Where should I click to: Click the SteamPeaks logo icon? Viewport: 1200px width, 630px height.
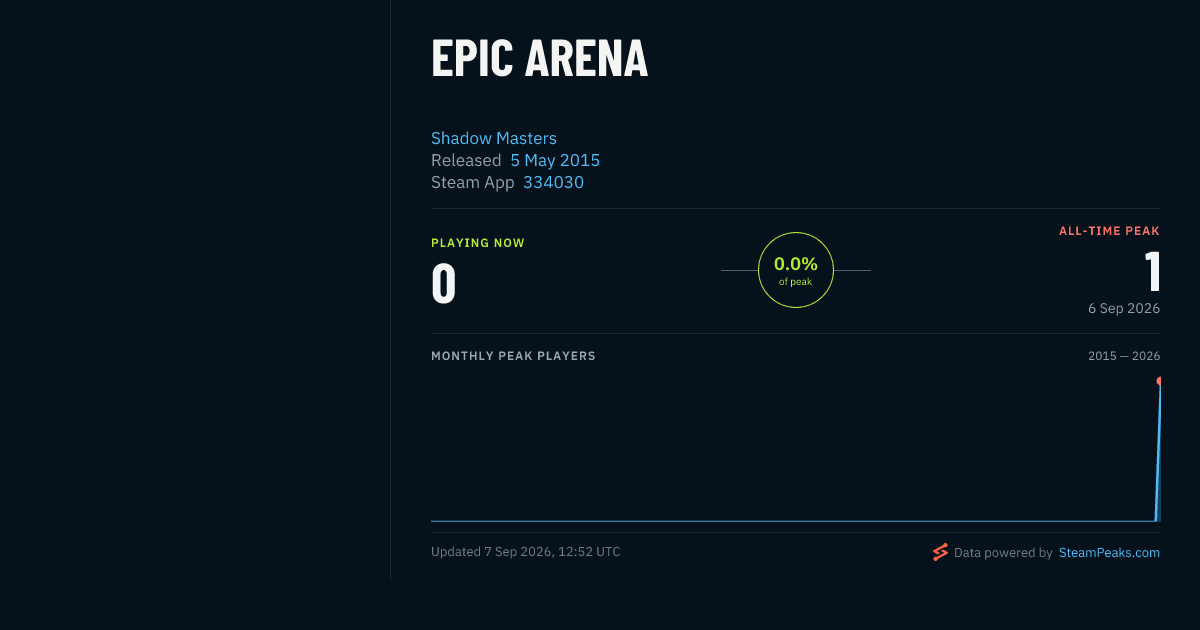click(x=940, y=552)
